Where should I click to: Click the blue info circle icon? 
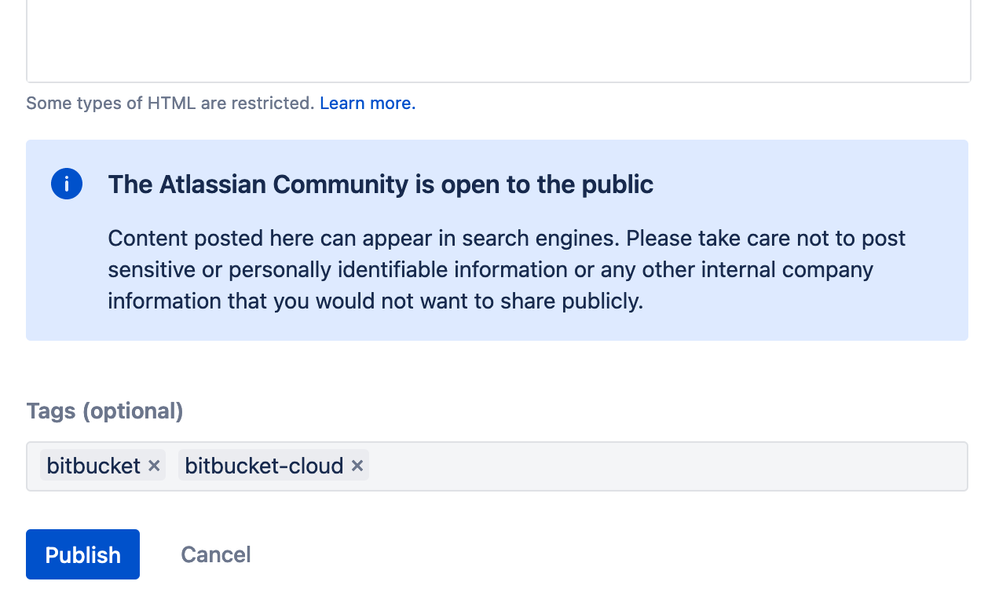click(66, 184)
